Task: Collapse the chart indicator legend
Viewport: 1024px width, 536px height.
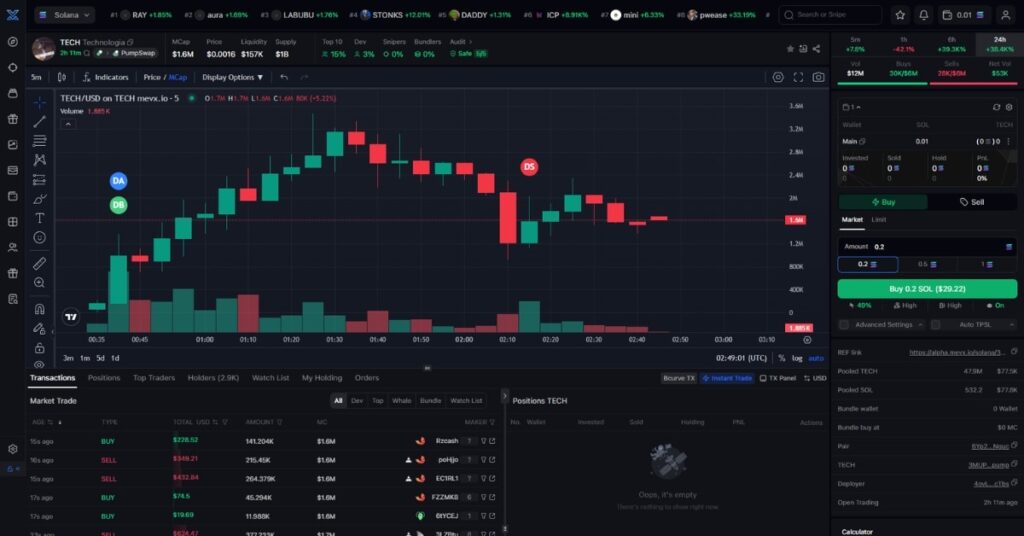Action: click(x=68, y=124)
